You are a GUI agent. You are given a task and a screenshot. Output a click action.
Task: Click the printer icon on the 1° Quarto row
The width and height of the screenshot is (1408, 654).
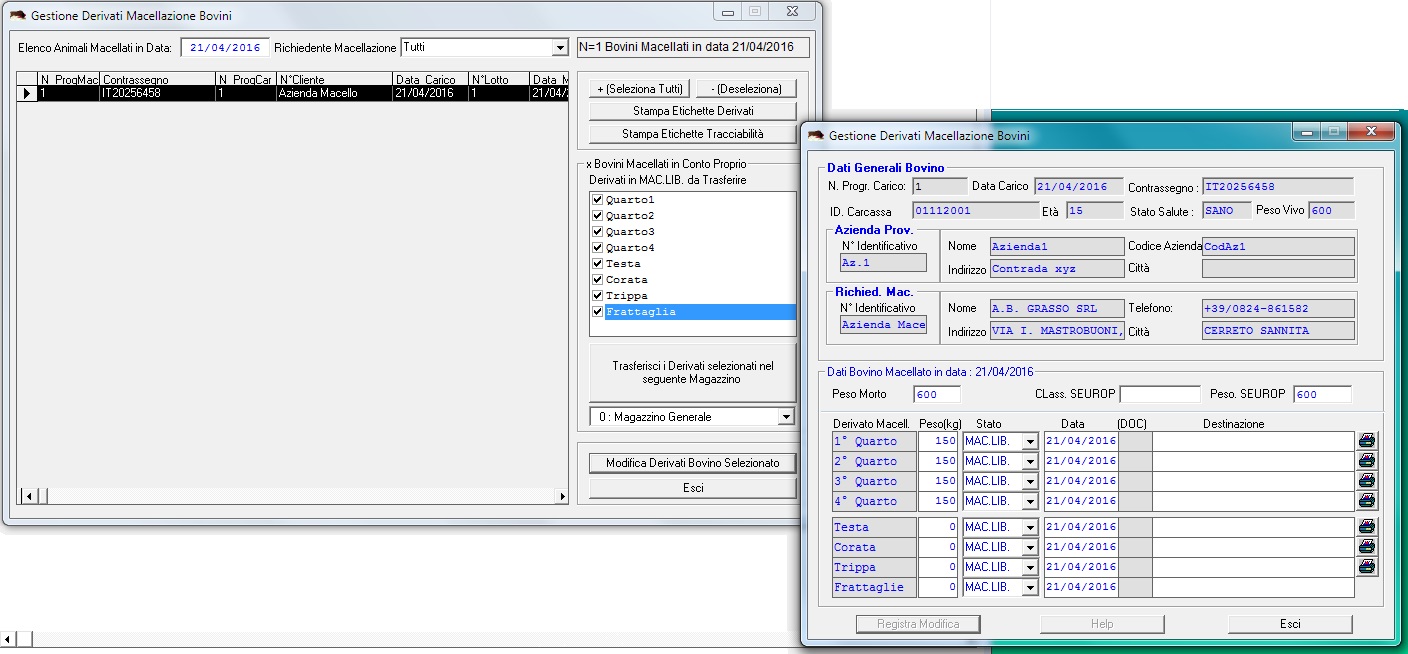pos(1367,441)
